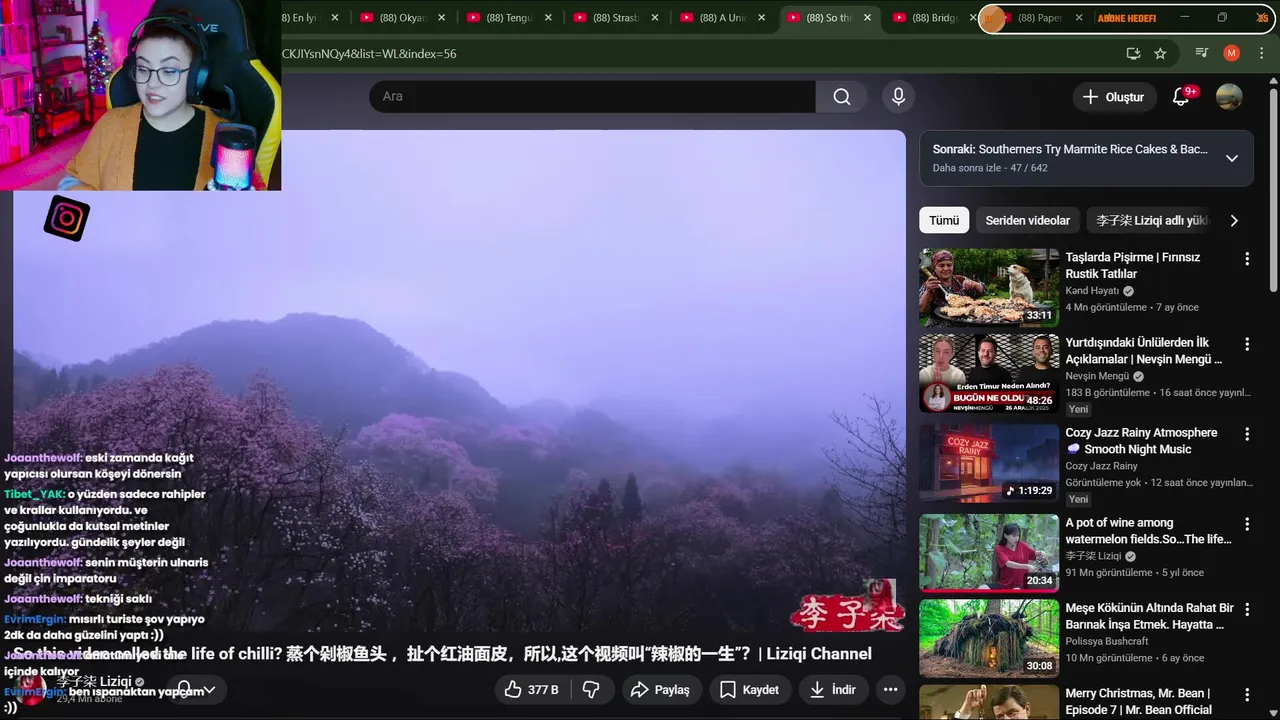Open options for Taşlarda Pişirme video
Image resolution: width=1280 pixels, height=720 pixels.
click(1247, 259)
